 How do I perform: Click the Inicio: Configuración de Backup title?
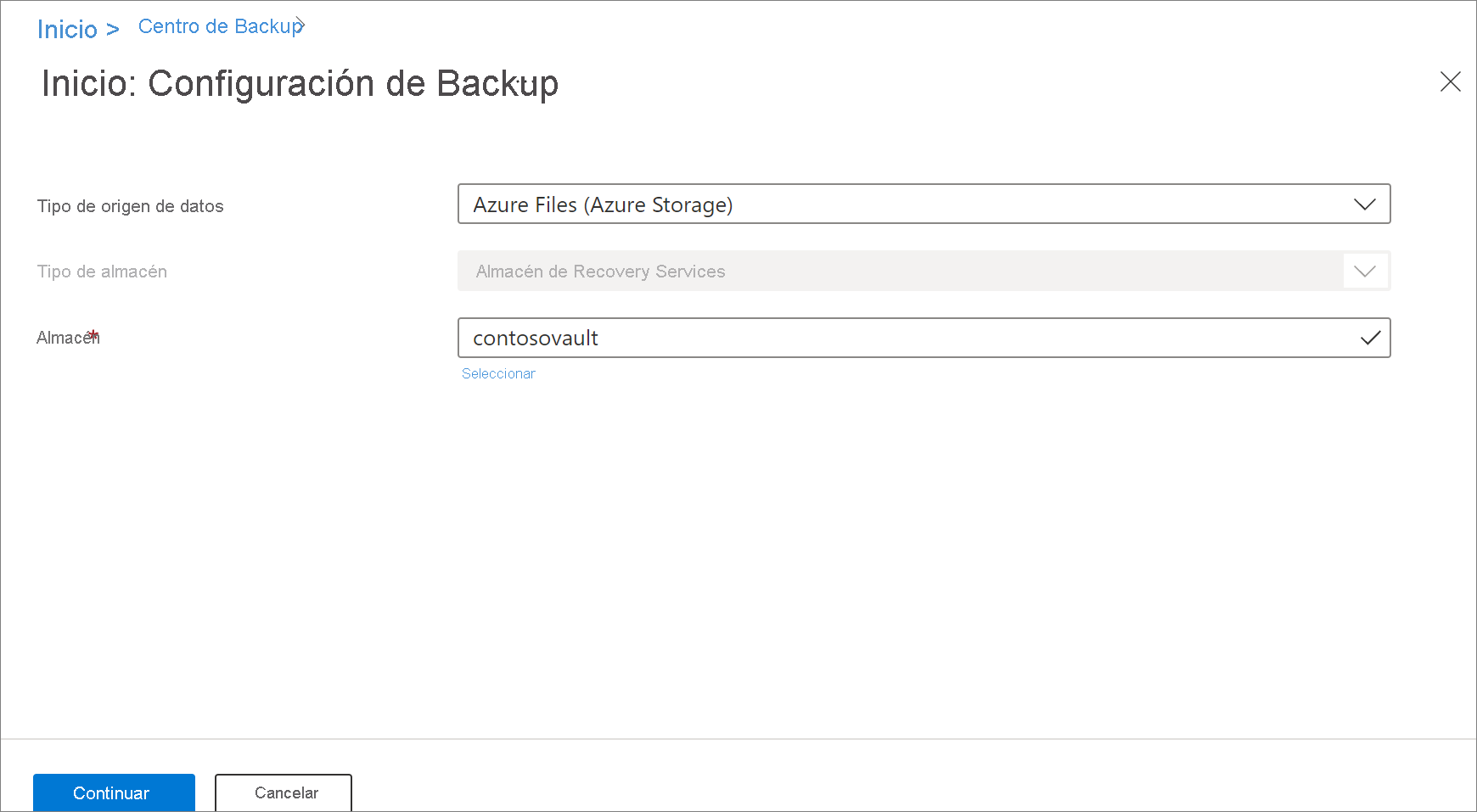pyautogui.click(x=300, y=84)
